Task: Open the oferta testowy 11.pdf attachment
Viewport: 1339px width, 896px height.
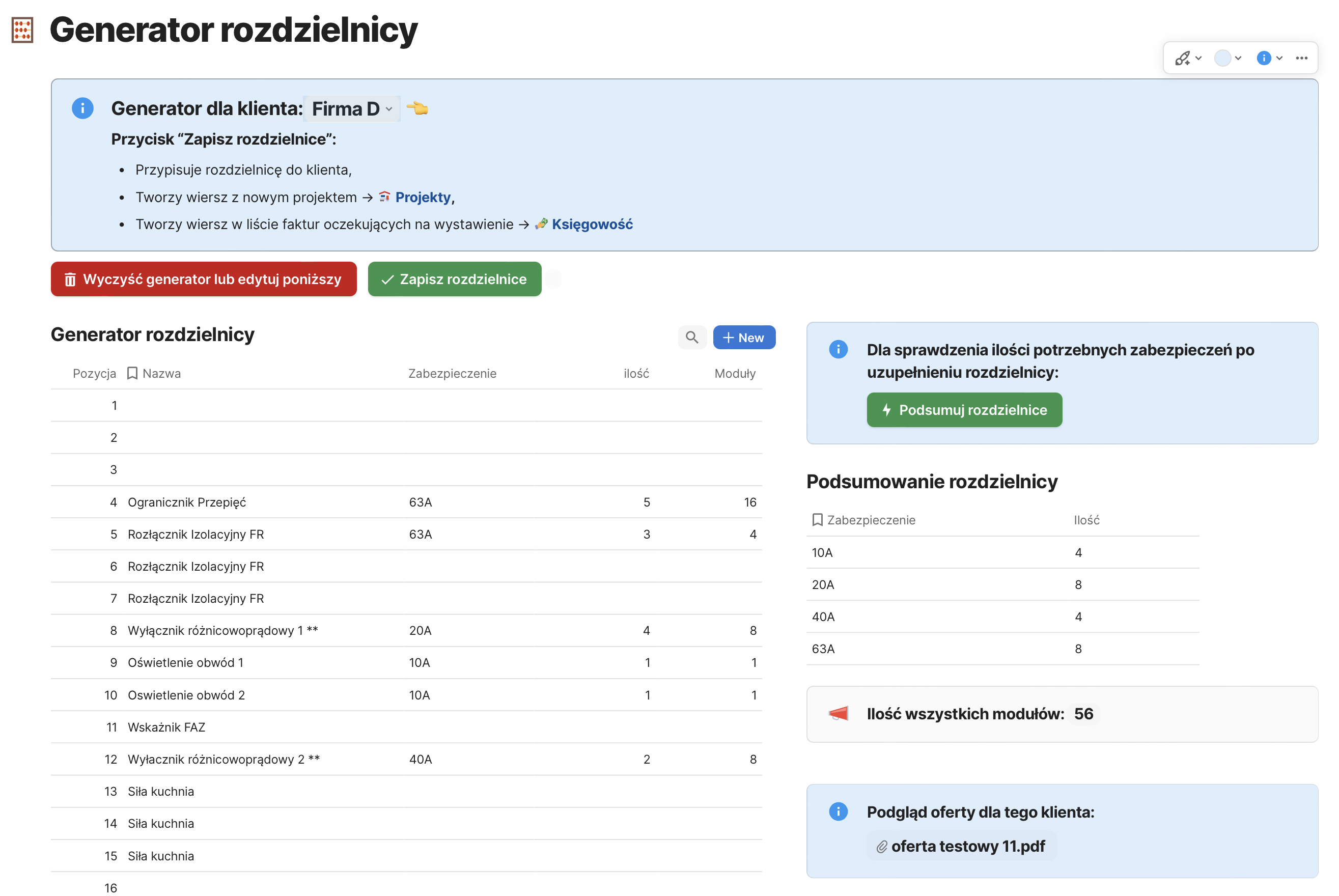Action: (966, 846)
